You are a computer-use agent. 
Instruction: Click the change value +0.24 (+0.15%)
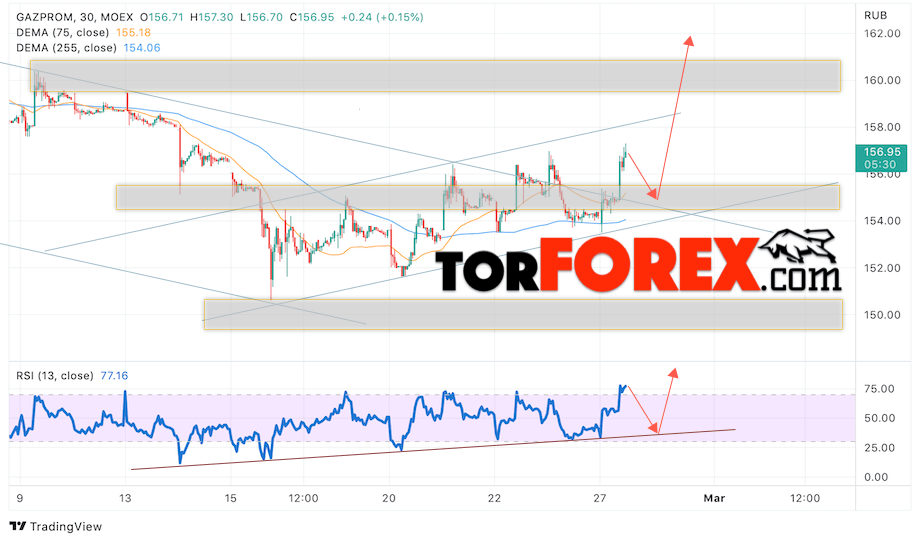coord(381,17)
